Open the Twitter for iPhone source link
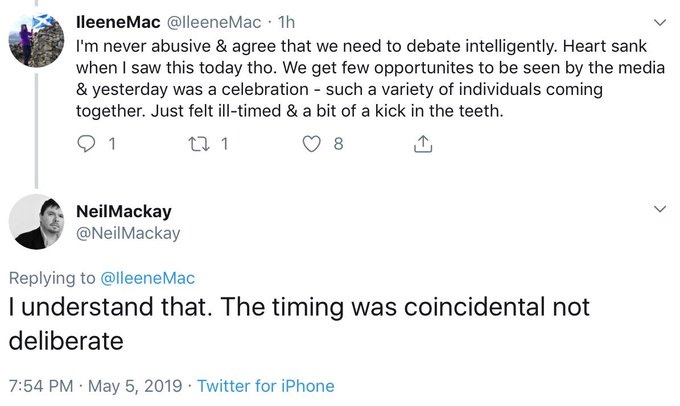The height and width of the screenshot is (406, 680). pyautogui.click(x=266, y=386)
